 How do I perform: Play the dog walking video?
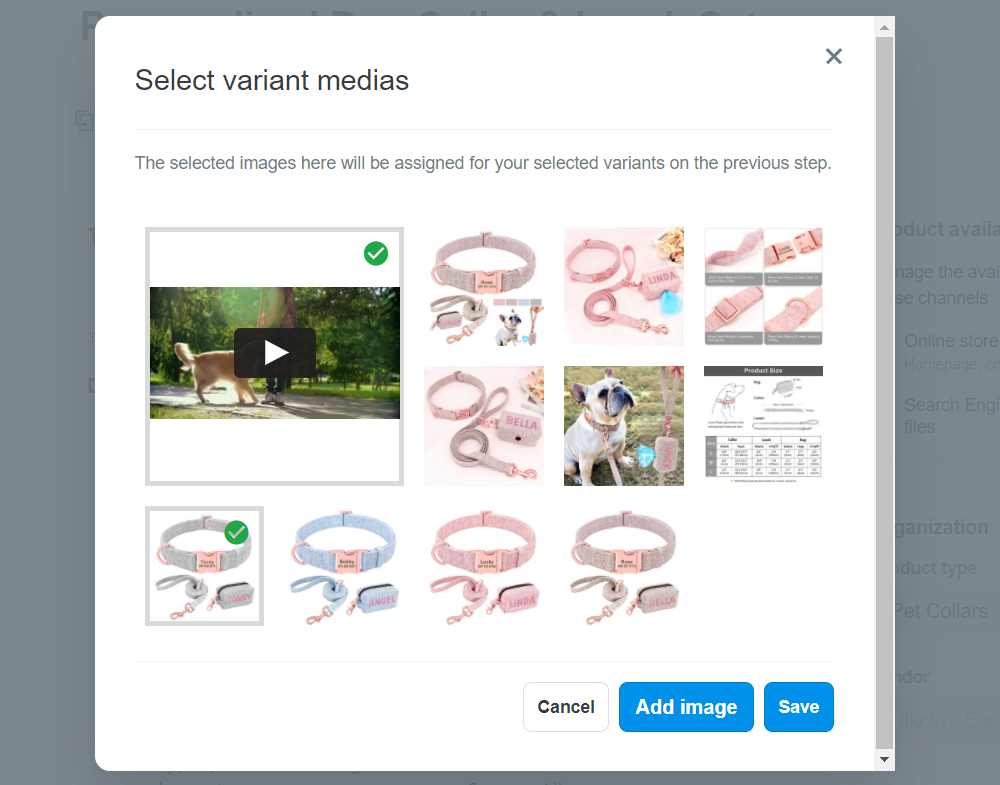pyautogui.click(x=275, y=352)
